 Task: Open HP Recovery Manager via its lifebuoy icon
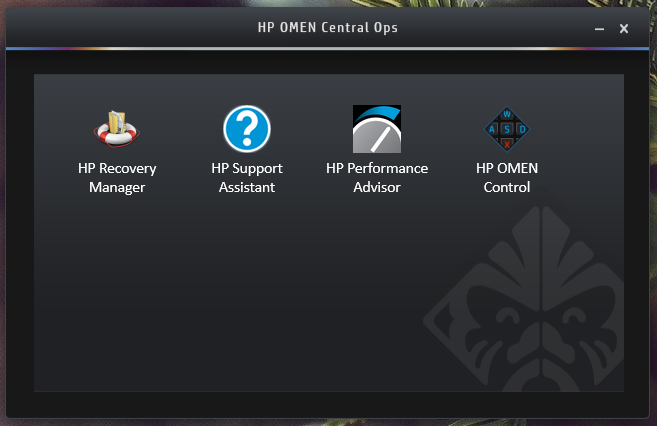(x=116, y=130)
